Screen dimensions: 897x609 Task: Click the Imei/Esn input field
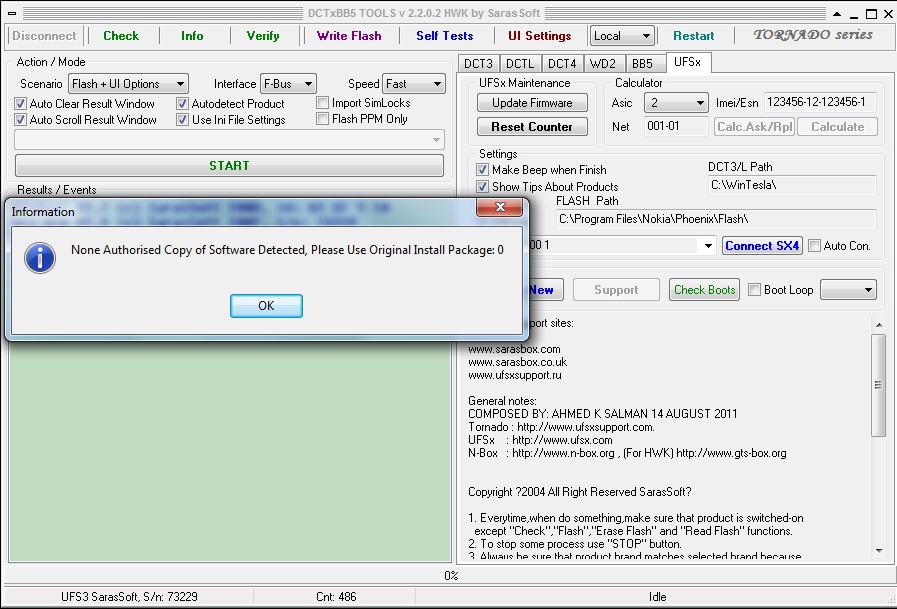821,102
